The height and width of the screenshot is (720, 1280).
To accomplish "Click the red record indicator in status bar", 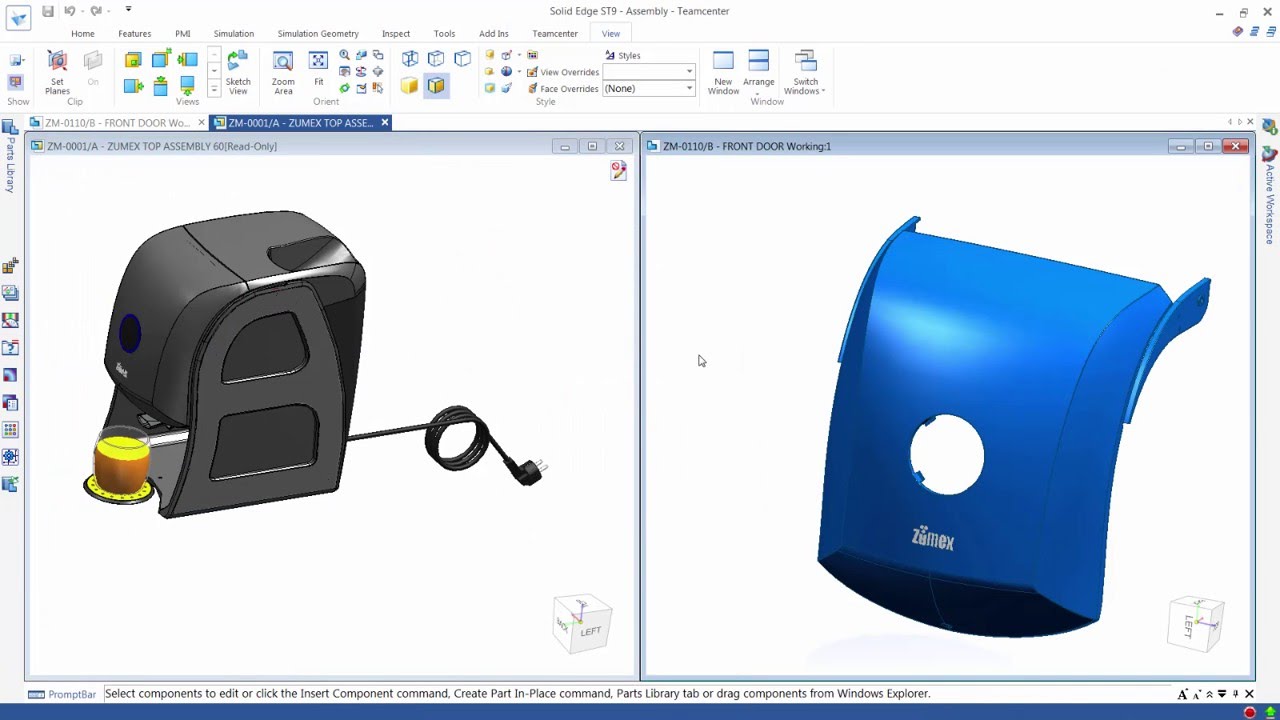I will point(1250,713).
